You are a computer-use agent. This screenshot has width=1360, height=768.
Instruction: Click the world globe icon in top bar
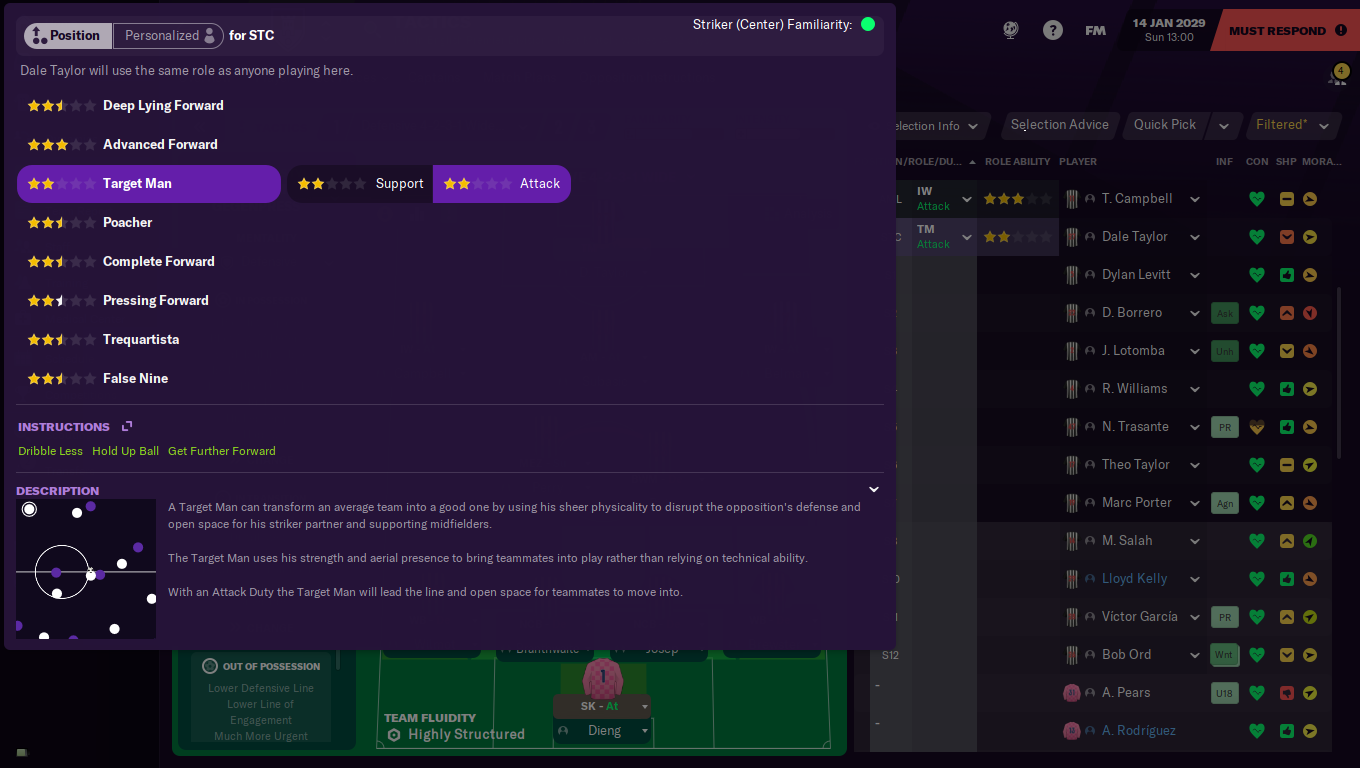[x=1011, y=30]
